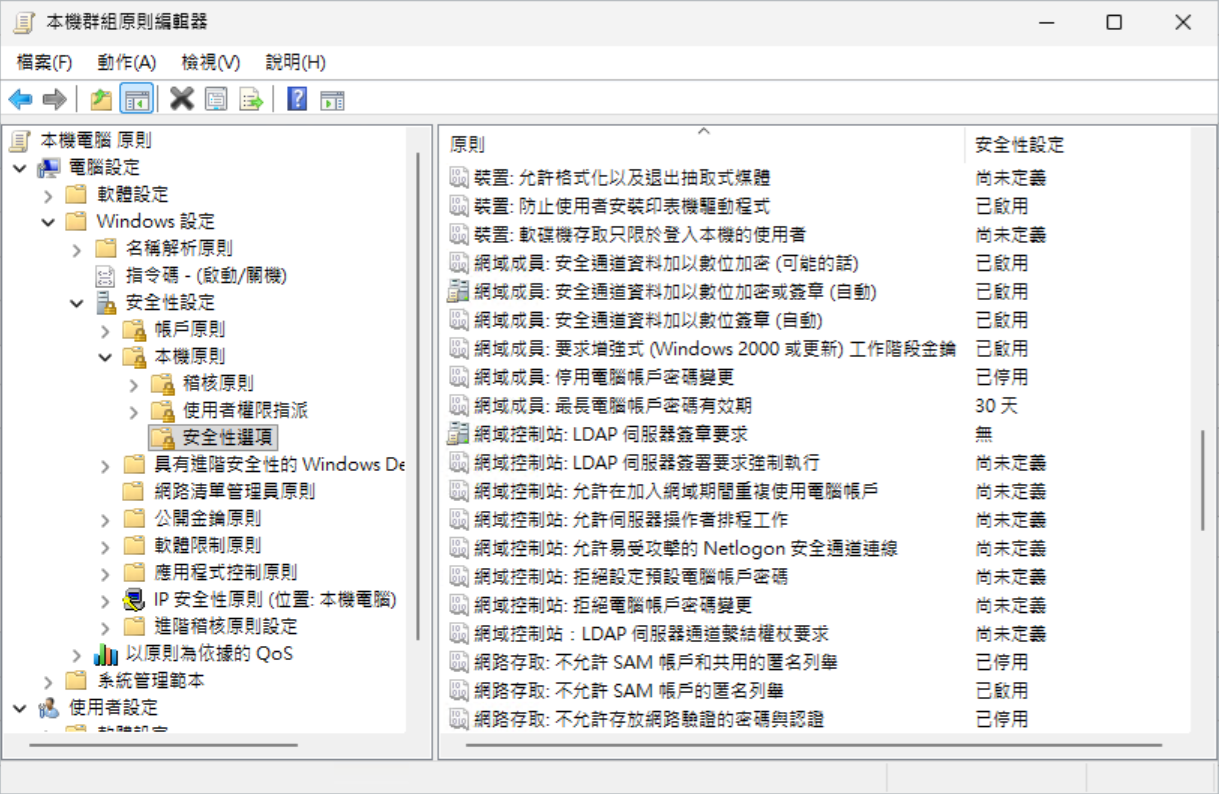Image resolution: width=1219 pixels, height=794 pixels.
Task: Open the 檢視(V) menu
Action: click(211, 62)
